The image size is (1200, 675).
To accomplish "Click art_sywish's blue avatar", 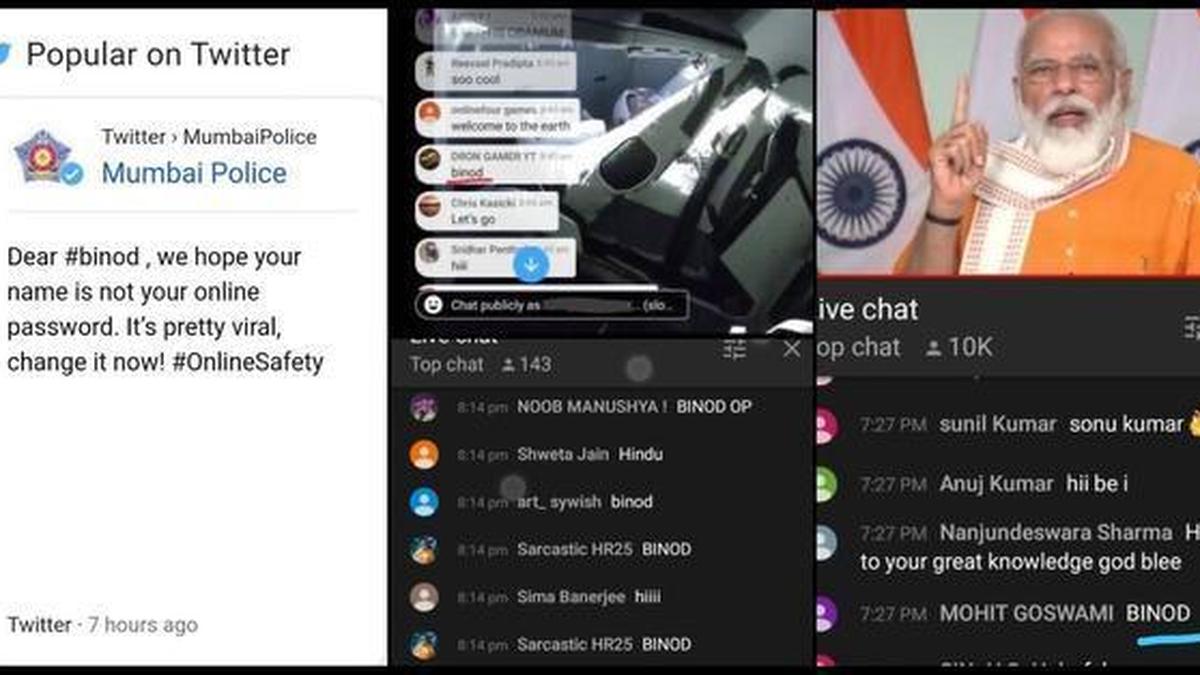I will tap(424, 502).
